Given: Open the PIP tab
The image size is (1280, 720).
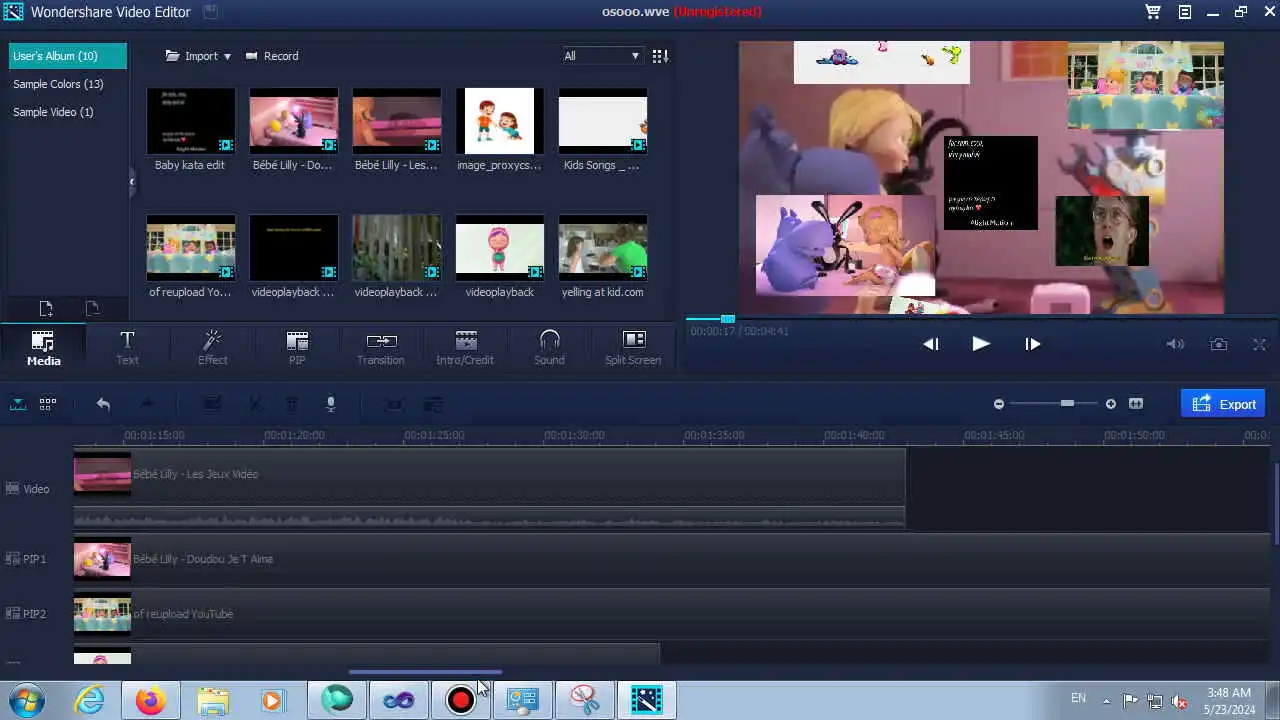Looking at the screenshot, I should coord(297,347).
